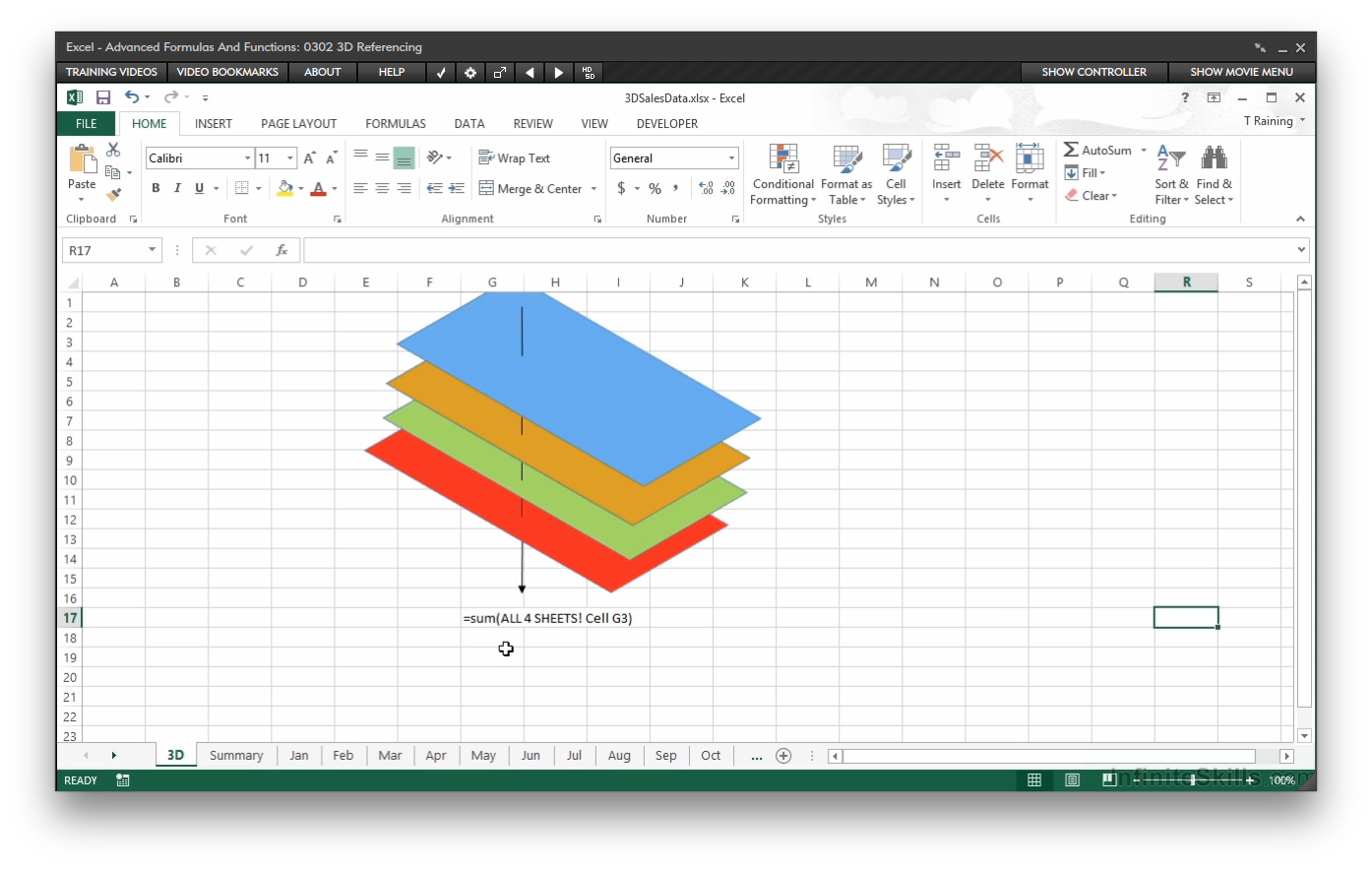Toggle bold formatting
The width and height of the screenshot is (1372, 870).
[156, 188]
